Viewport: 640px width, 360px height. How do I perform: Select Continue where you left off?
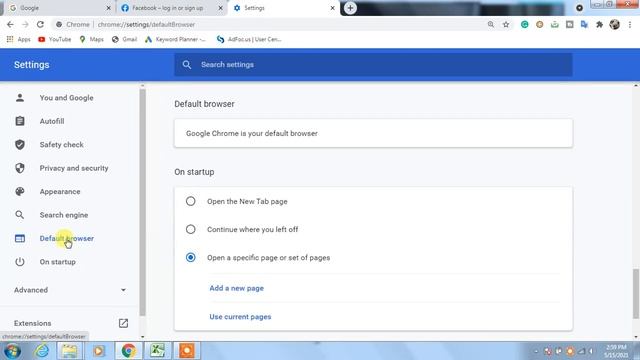(191, 229)
